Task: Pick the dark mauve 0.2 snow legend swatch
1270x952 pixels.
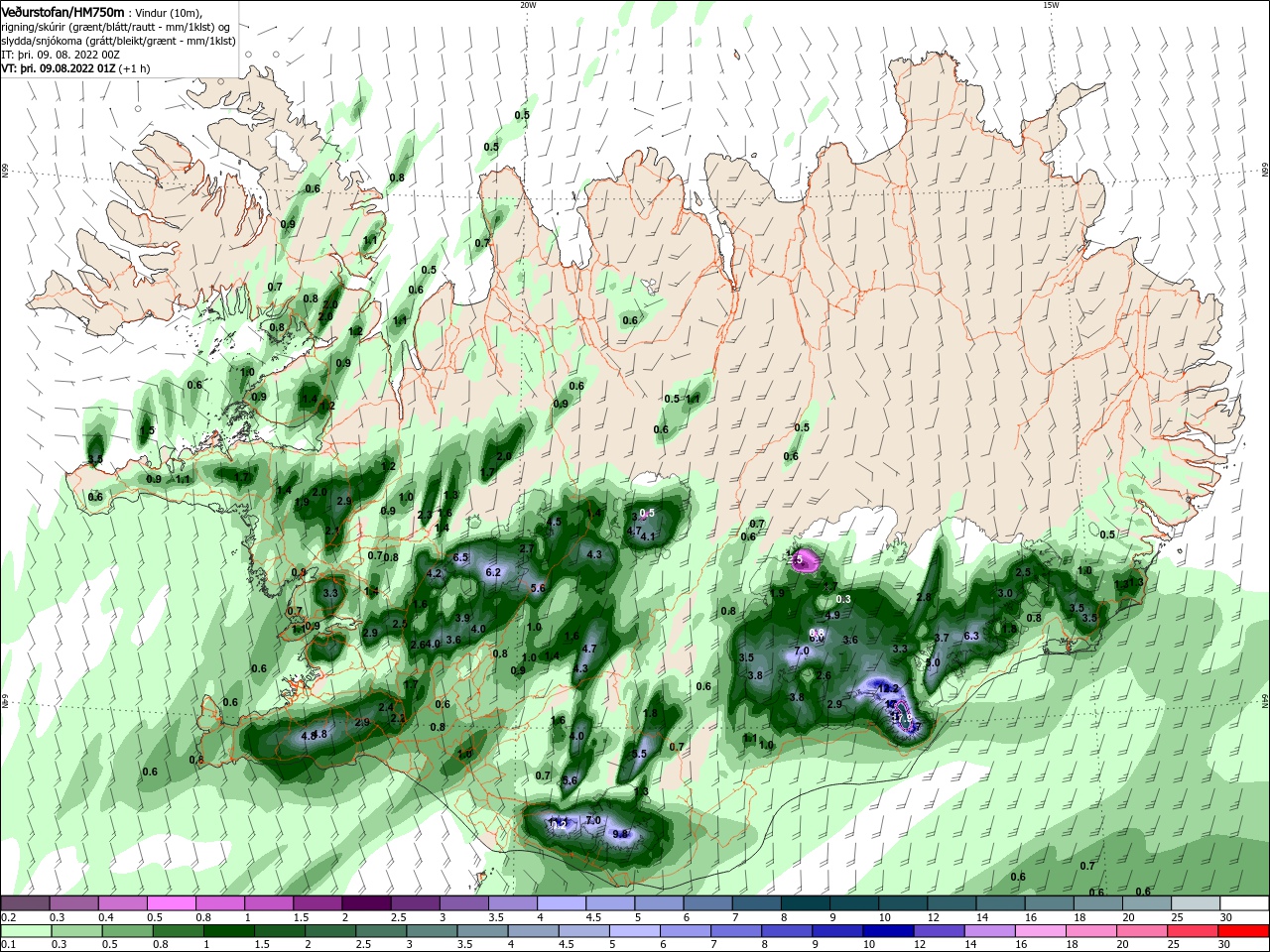Action: (x=25, y=903)
